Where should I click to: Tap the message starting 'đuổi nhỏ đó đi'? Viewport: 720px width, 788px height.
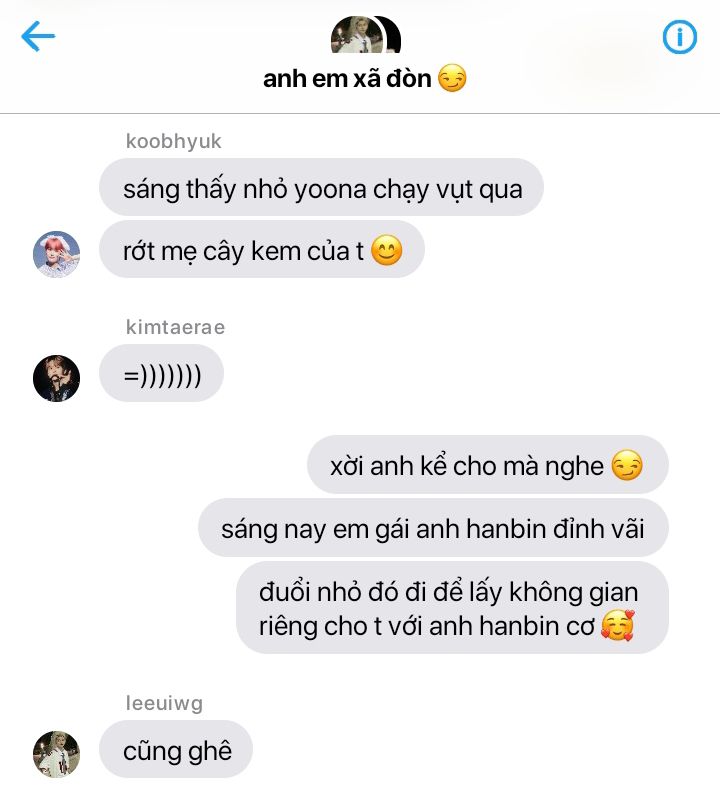452,608
